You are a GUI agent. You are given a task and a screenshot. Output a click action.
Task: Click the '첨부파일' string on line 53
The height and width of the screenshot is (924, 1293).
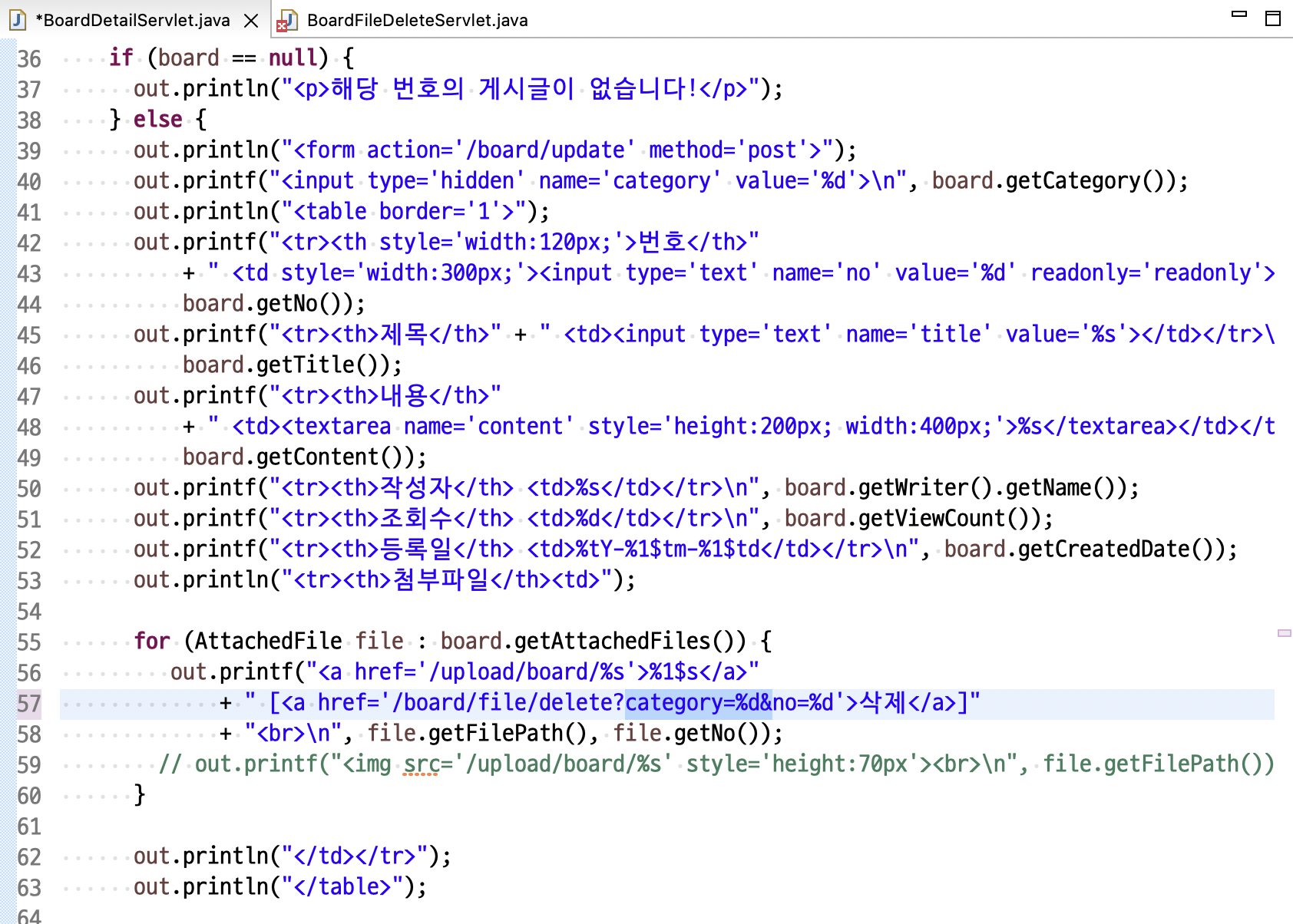coord(441,579)
